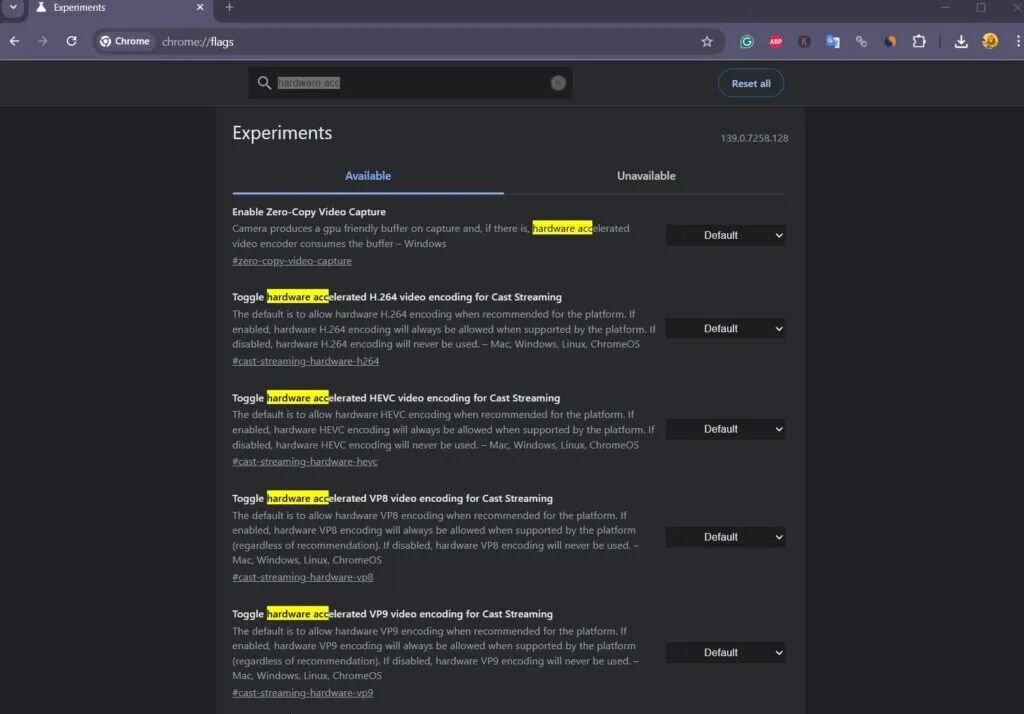The width and height of the screenshot is (1024, 714).
Task: Close the Experiments browser tab
Action: point(200,7)
